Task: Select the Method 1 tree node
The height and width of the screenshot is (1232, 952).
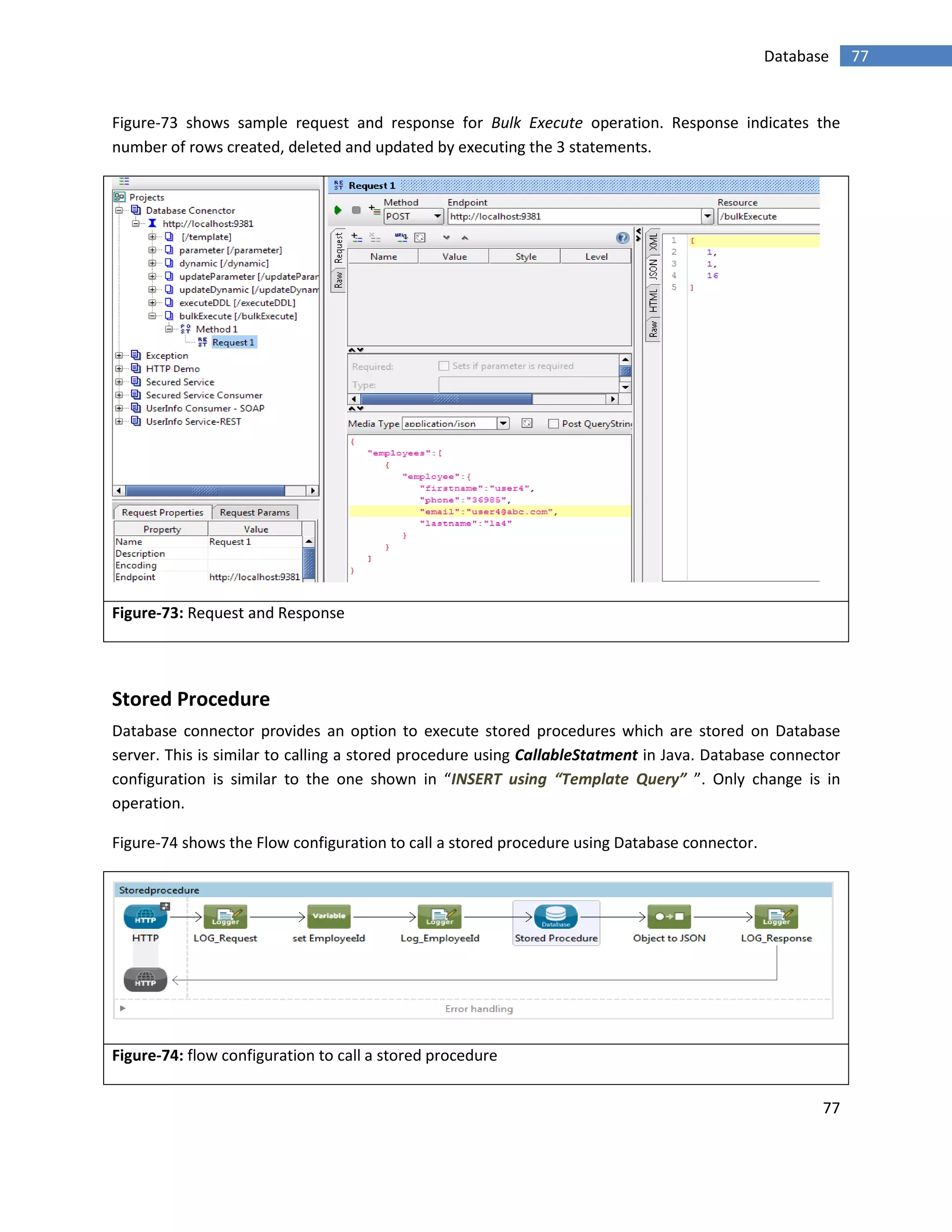Action: pos(217,330)
